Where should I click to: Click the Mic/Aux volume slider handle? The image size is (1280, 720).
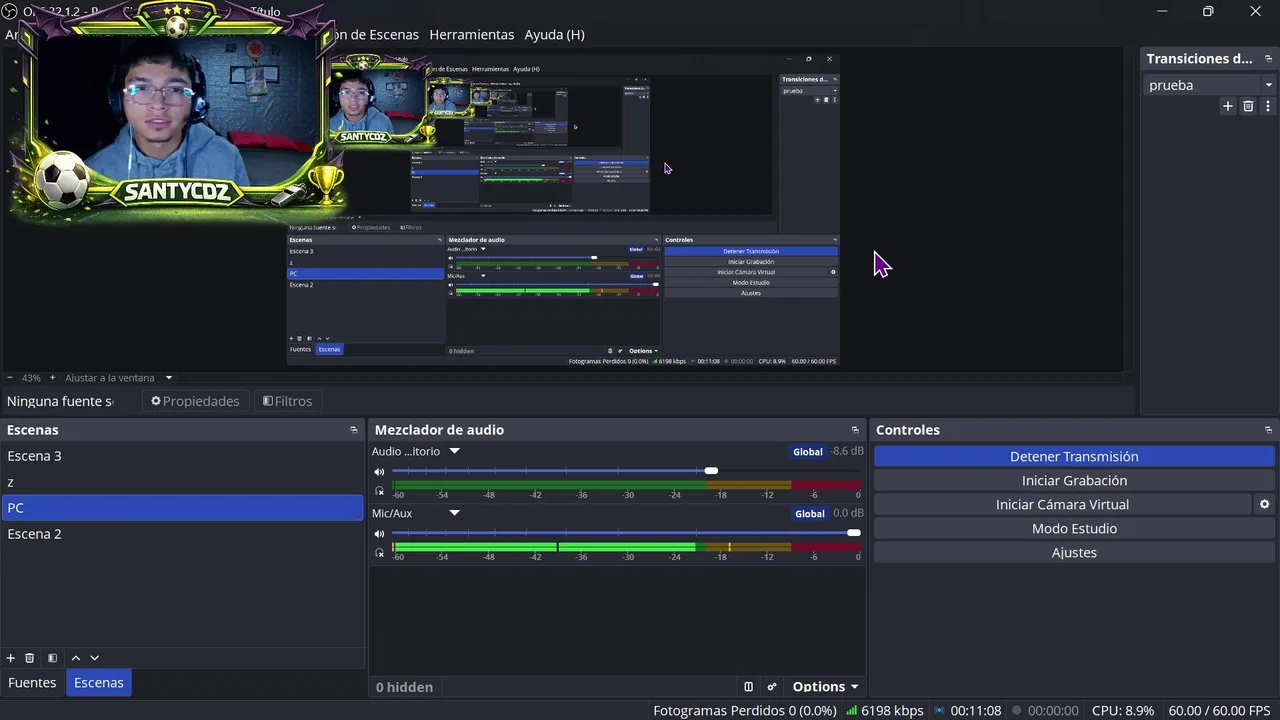[x=854, y=533]
